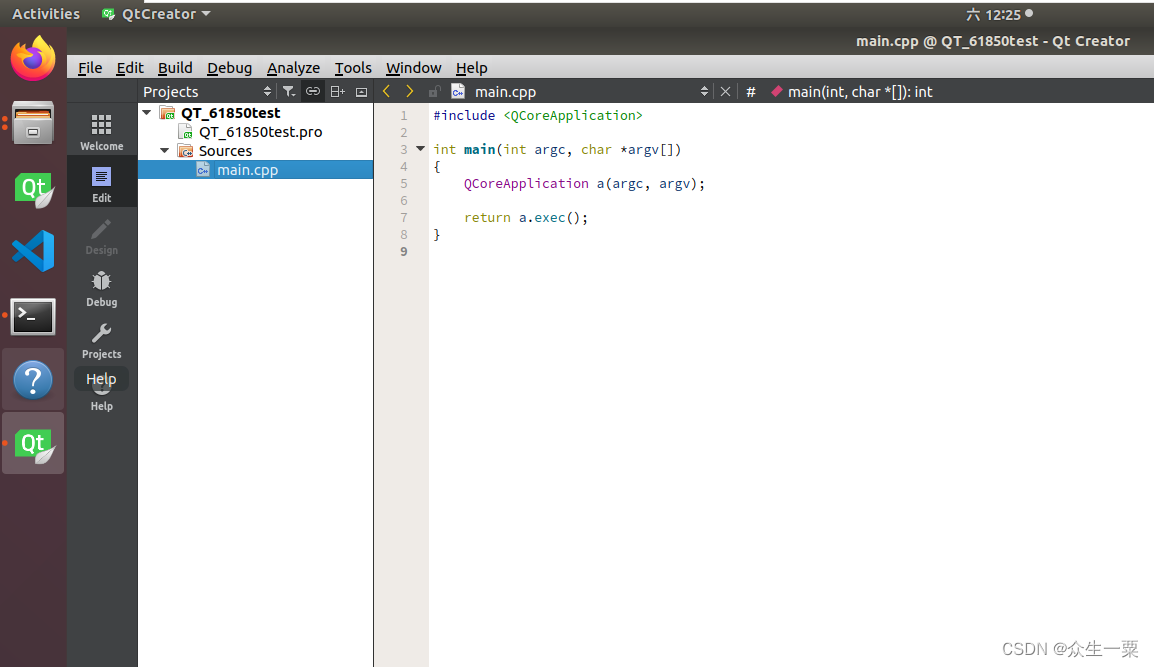This screenshot has width=1154, height=667.
Task: Open the Projects view selector dropdown
Action: pyautogui.click(x=207, y=91)
